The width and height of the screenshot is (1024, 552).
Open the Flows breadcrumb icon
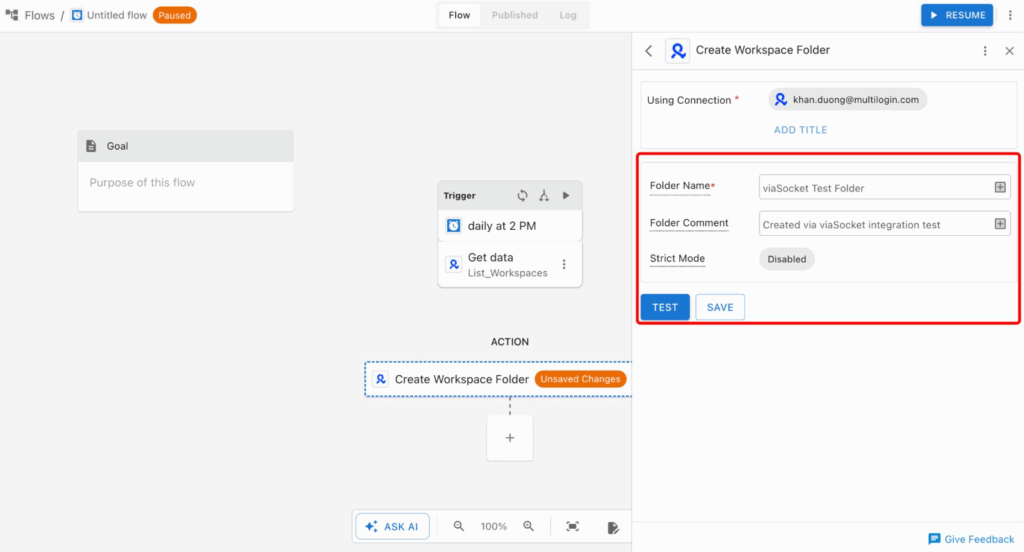click(x=12, y=15)
